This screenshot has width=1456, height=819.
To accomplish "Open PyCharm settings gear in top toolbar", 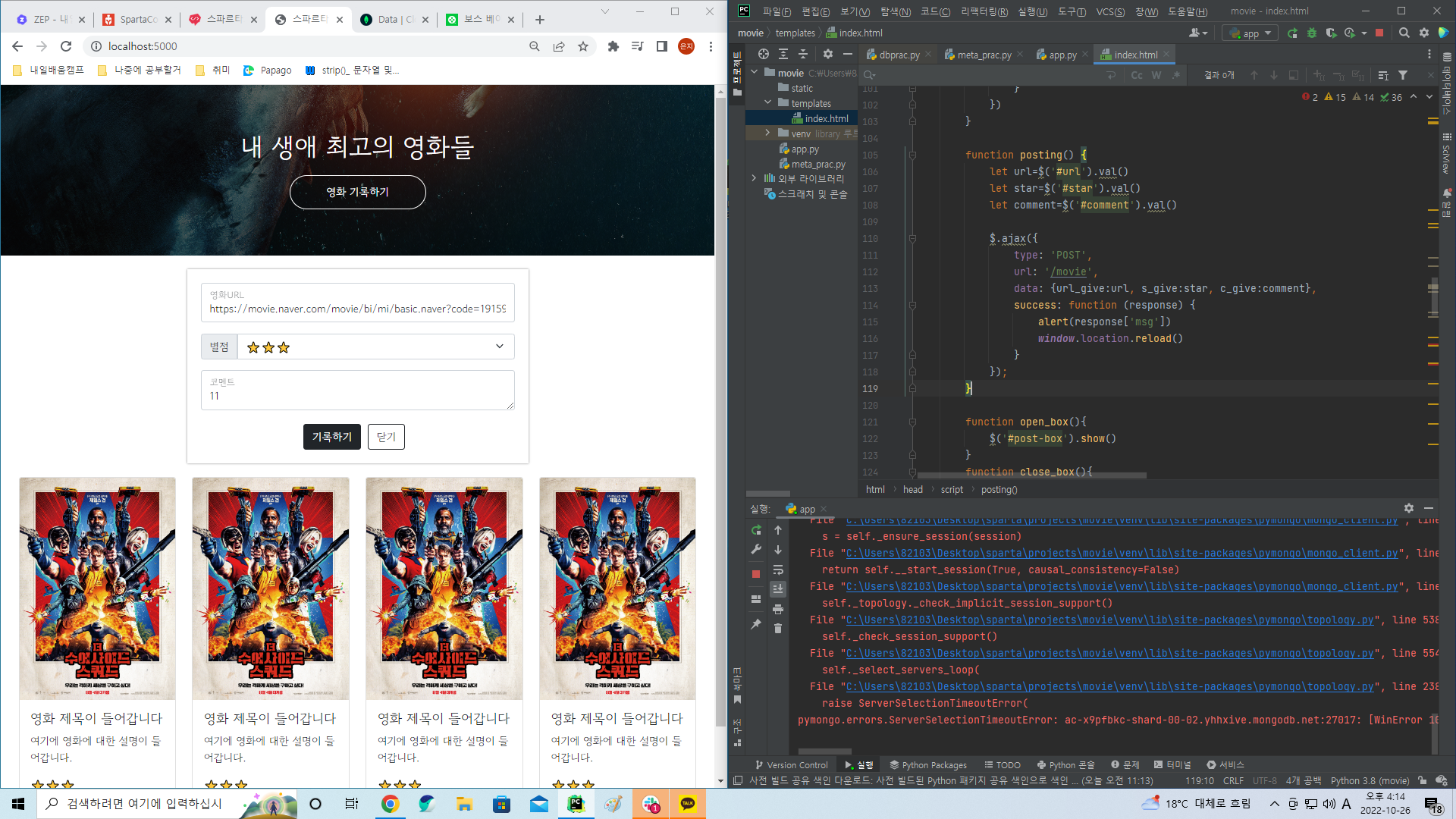I will tap(1424, 33).
